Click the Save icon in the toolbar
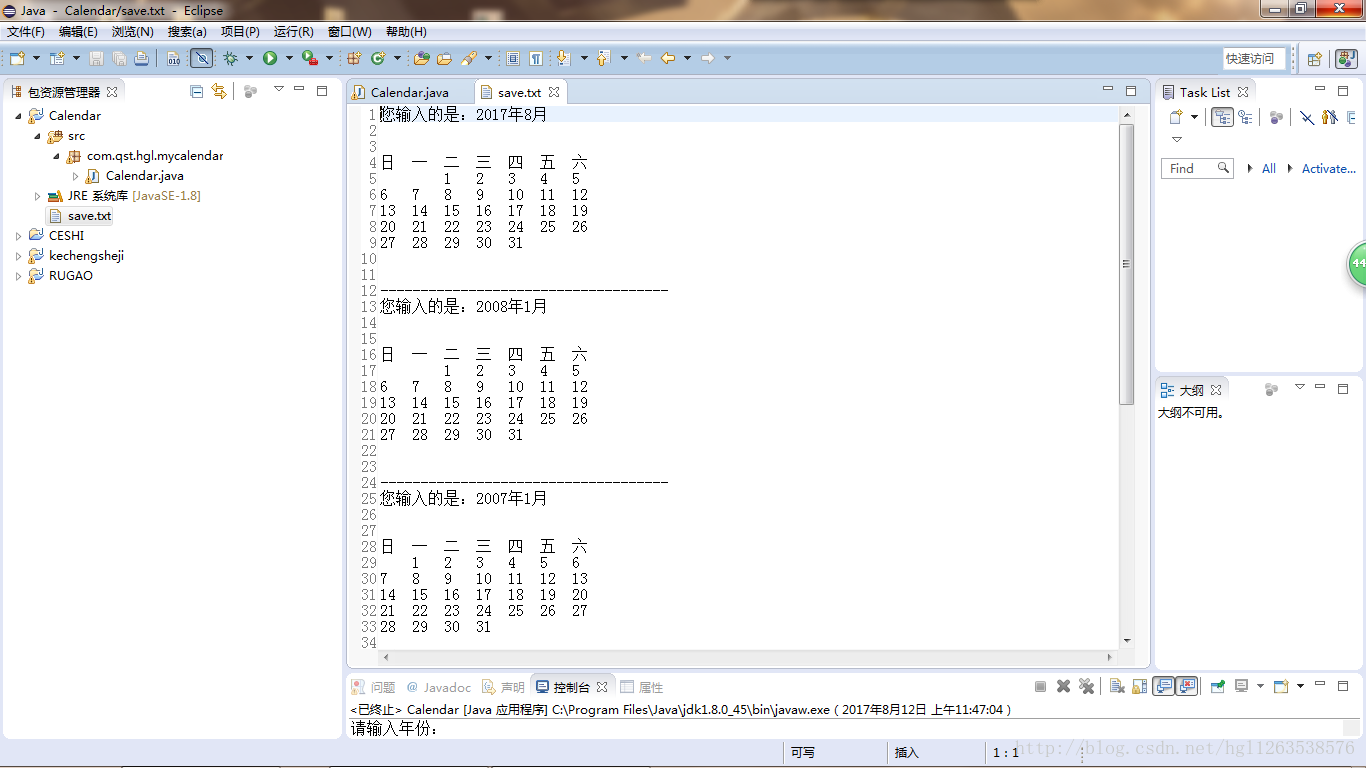The width and height of the screenshot is (1366, 768). [x=97, y=58]
